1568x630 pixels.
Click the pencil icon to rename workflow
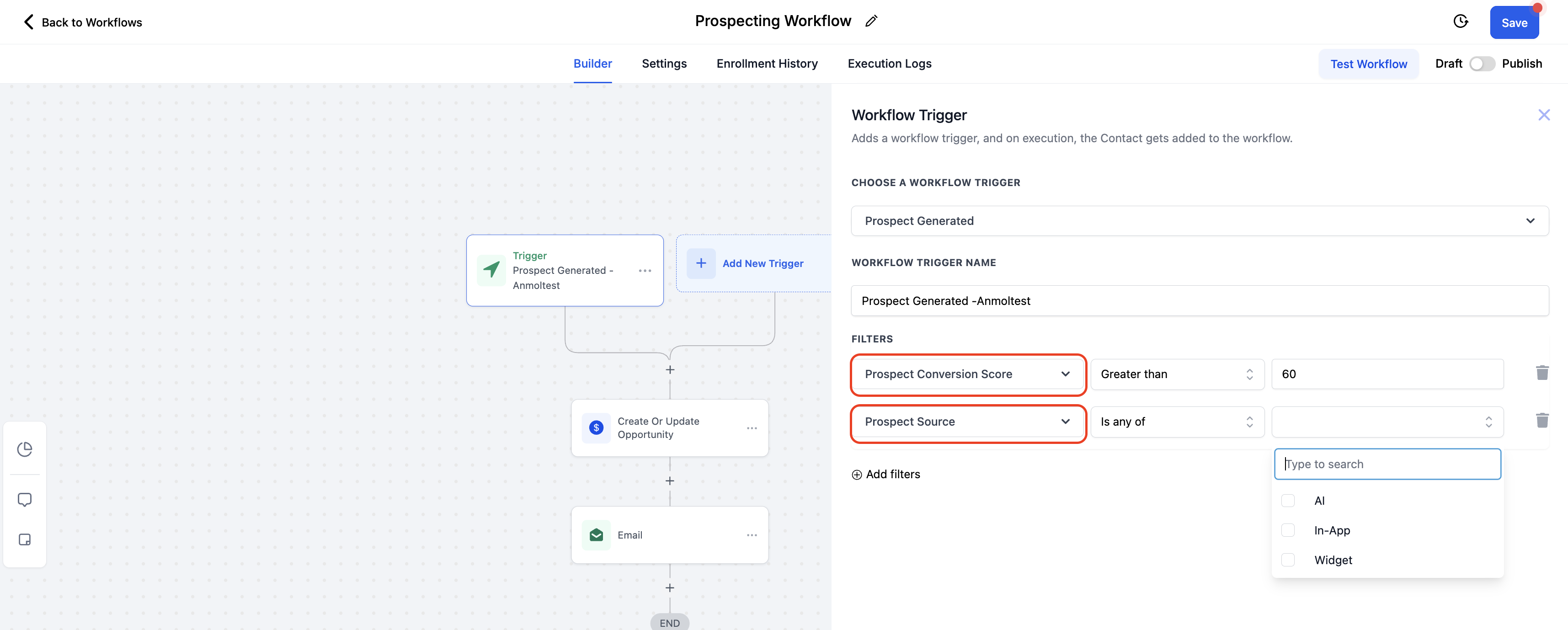pos(871,21)
